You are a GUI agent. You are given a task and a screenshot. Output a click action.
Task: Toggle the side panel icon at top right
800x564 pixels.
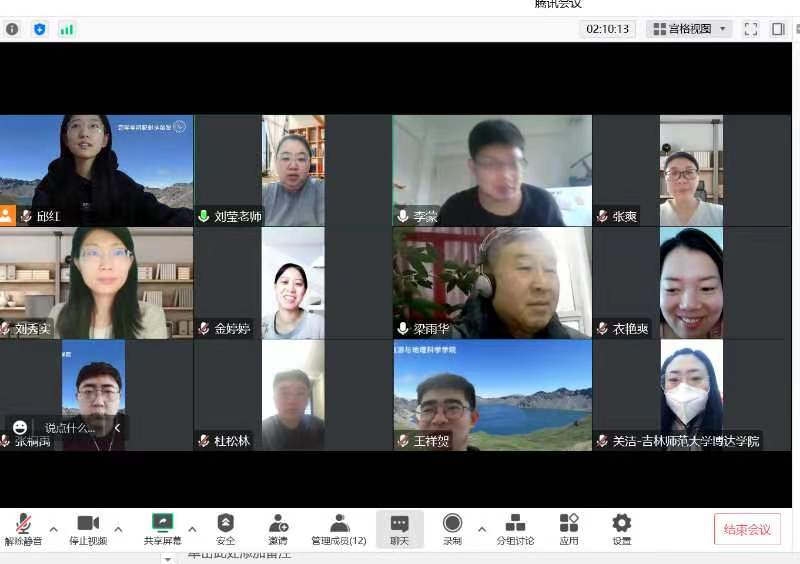click(778, 29)
